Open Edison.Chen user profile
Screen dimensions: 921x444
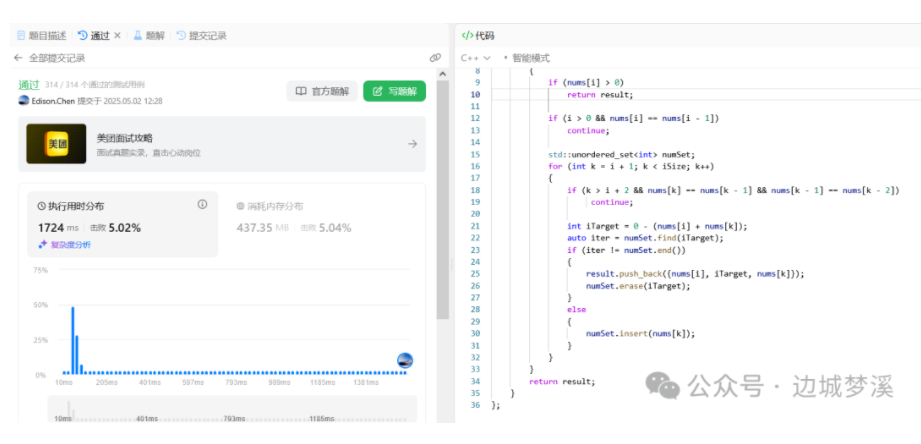tap(53, 101)
